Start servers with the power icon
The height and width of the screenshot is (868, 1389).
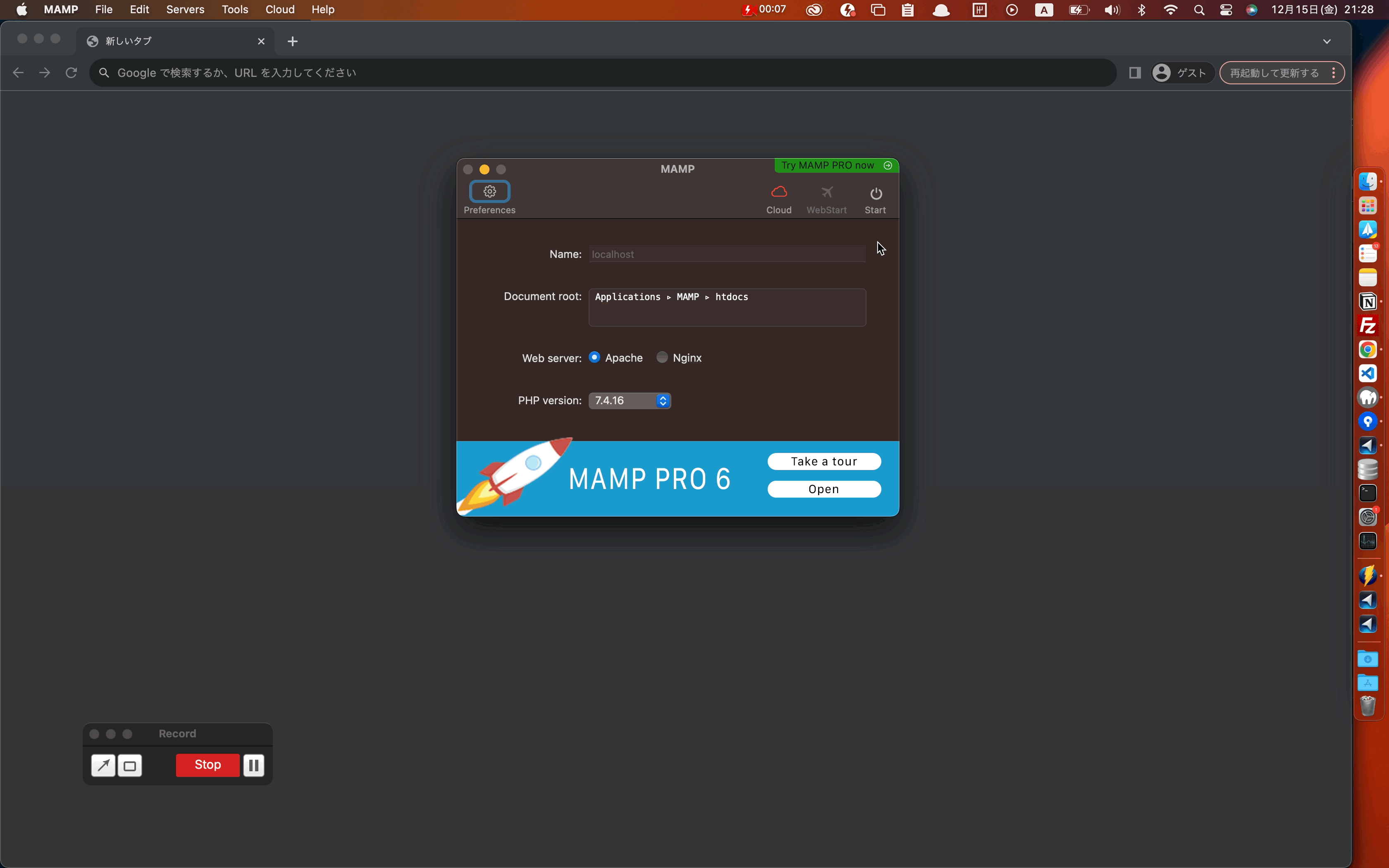tap(876, 193)
